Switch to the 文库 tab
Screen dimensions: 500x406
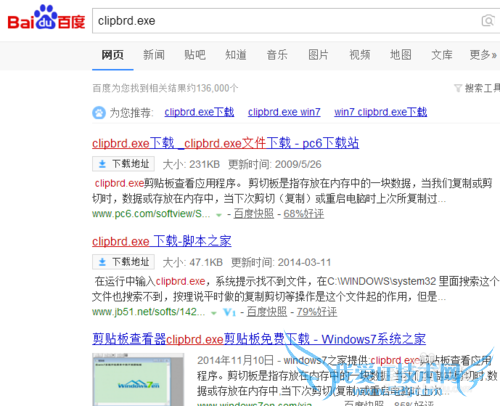coord(442,55)
